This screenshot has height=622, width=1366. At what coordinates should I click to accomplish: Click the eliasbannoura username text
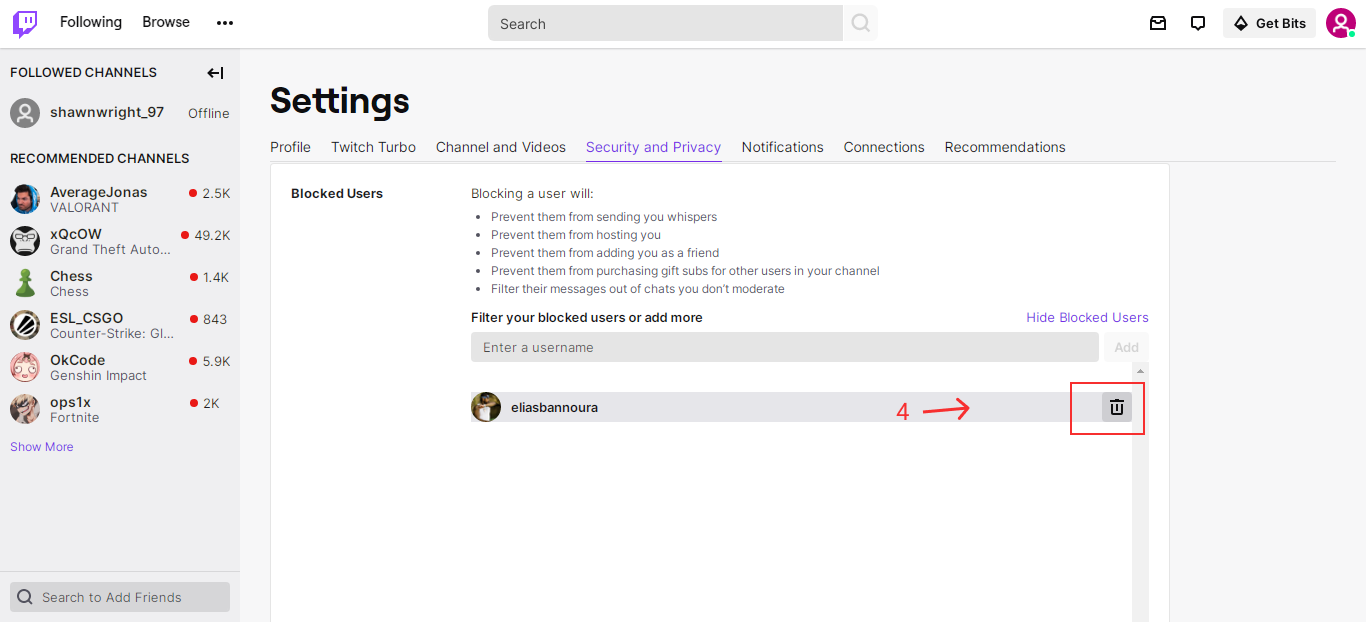[554, 407]
